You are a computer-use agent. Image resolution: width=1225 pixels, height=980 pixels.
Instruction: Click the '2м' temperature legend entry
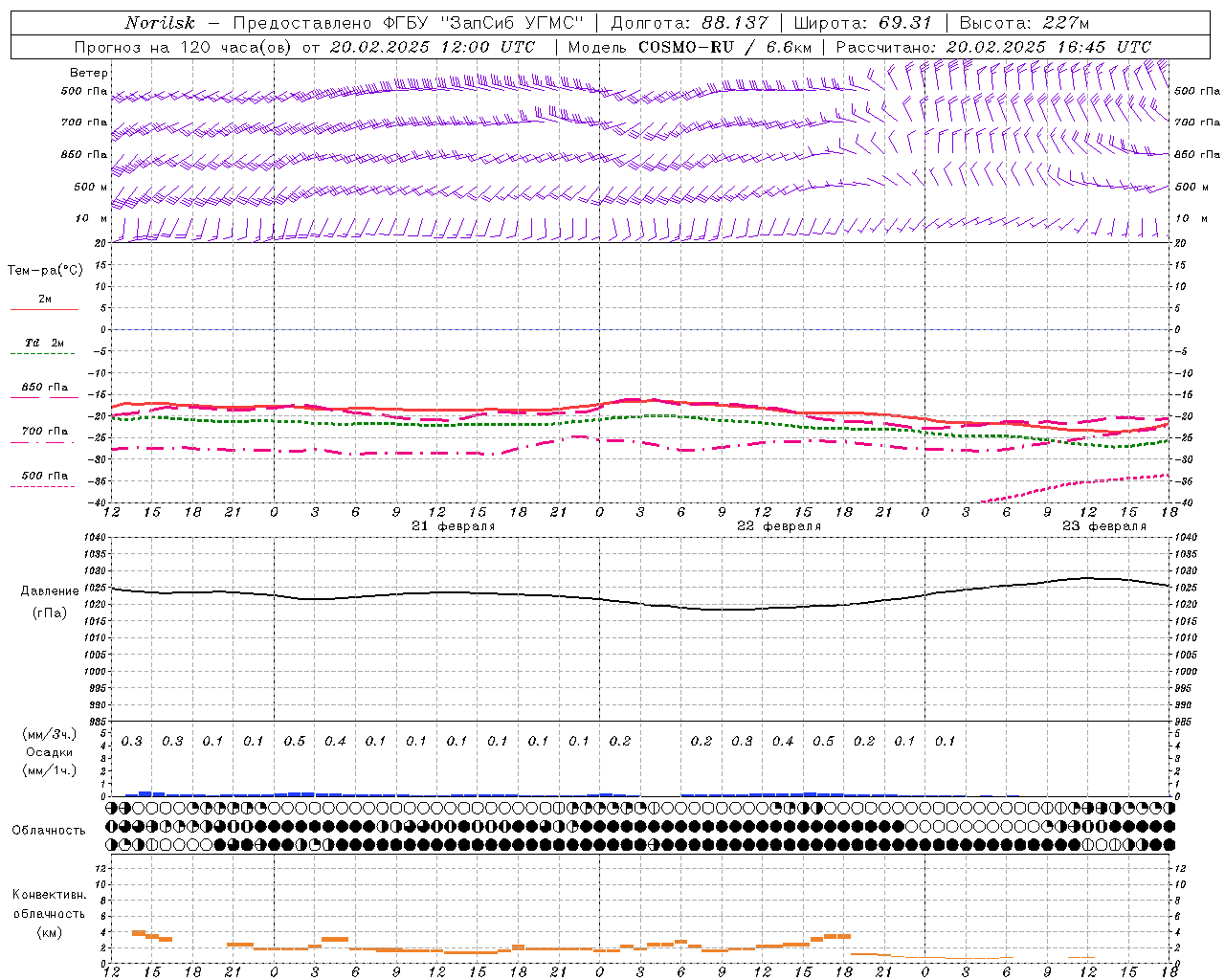click(45, 300)
